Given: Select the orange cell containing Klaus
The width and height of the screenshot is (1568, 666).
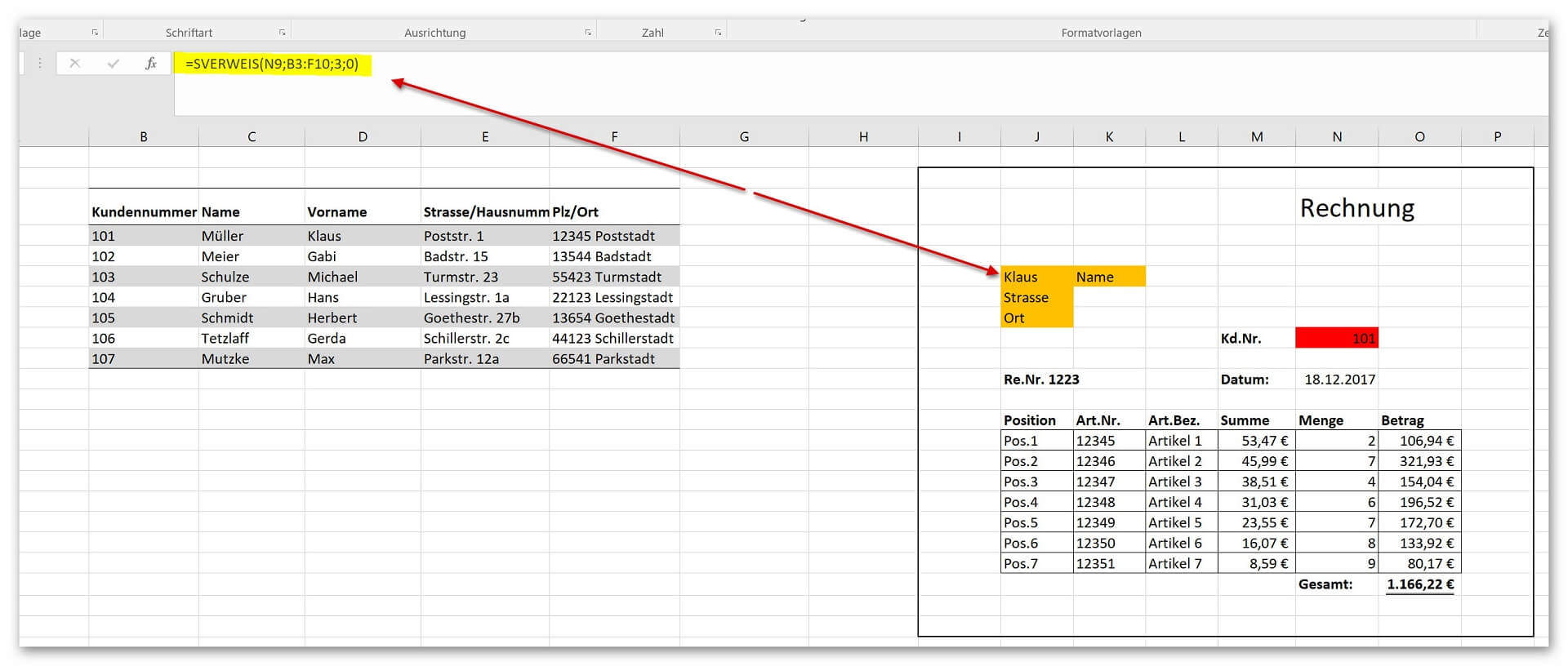Looking at the screenshot, I should click(1037, 277).
